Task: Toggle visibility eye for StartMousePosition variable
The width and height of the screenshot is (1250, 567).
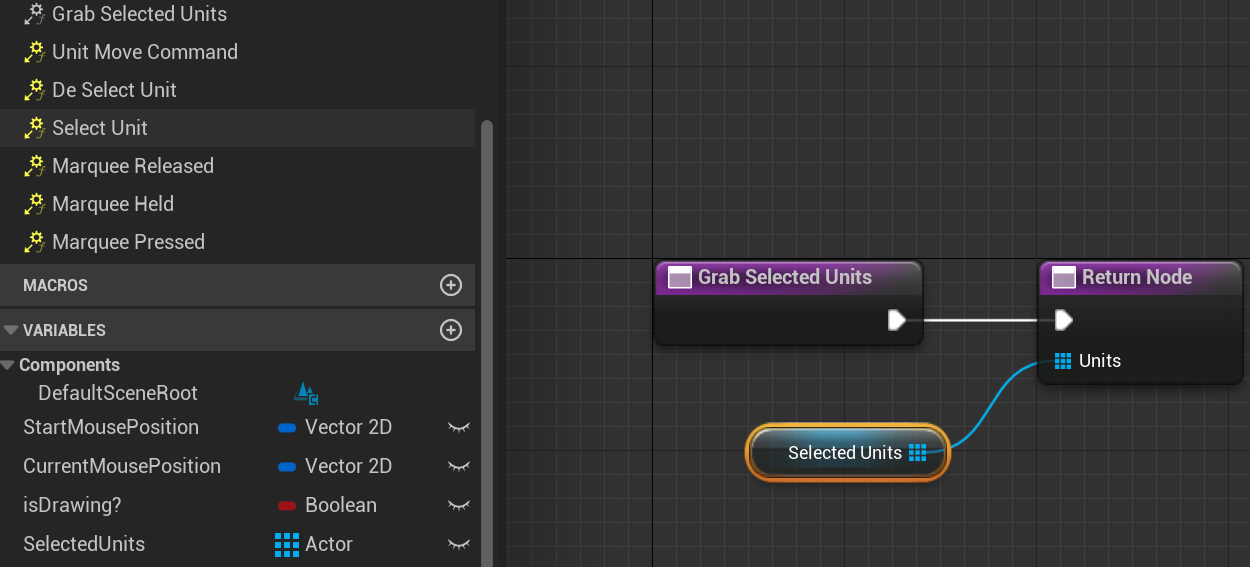Action: [459, 428]
